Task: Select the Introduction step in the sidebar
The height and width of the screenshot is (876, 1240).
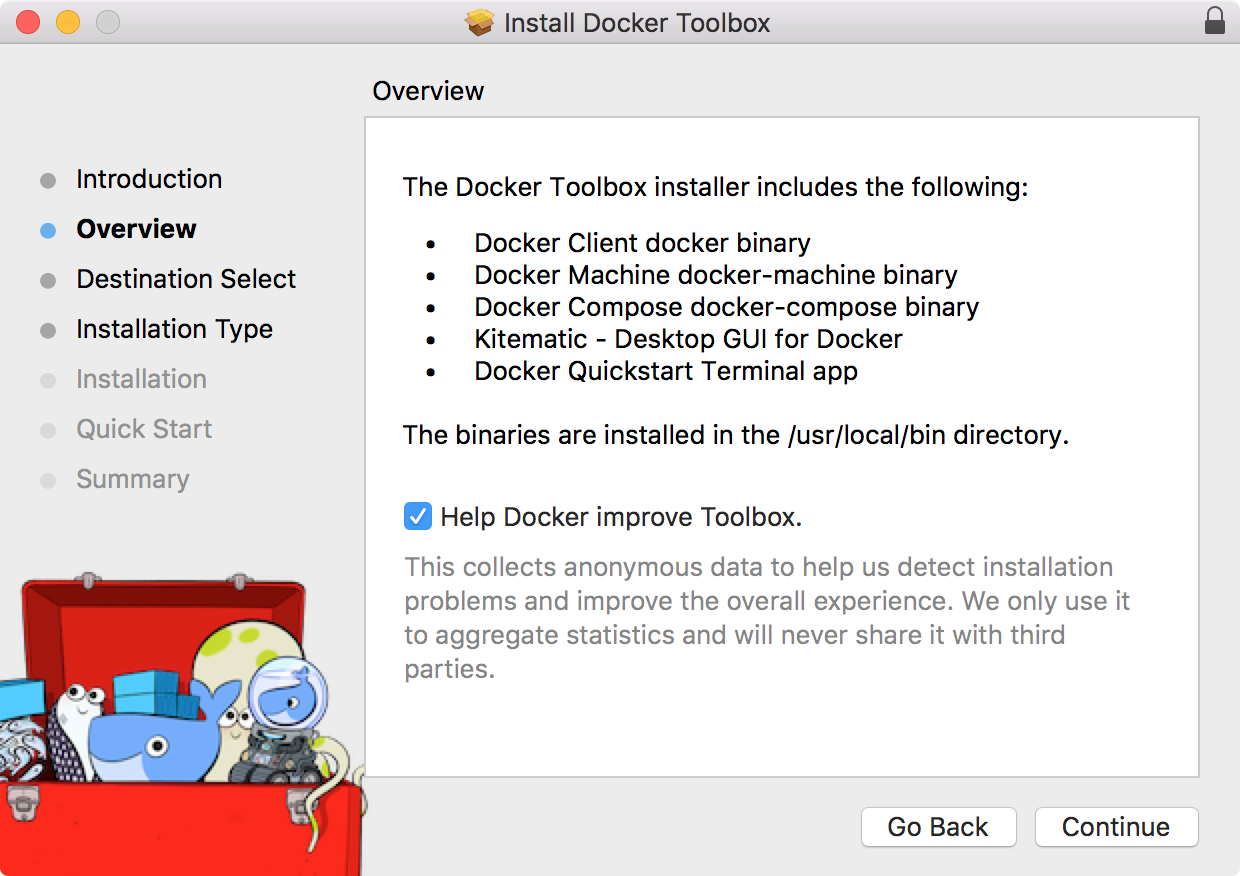Action: pos(149,180)
